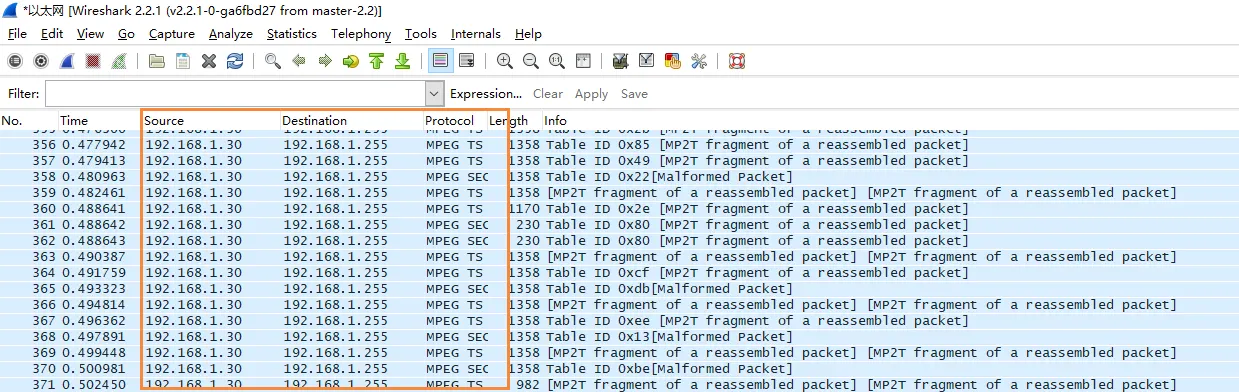Jump to the last packet icon
The image size is (1239, 392).
403,61
